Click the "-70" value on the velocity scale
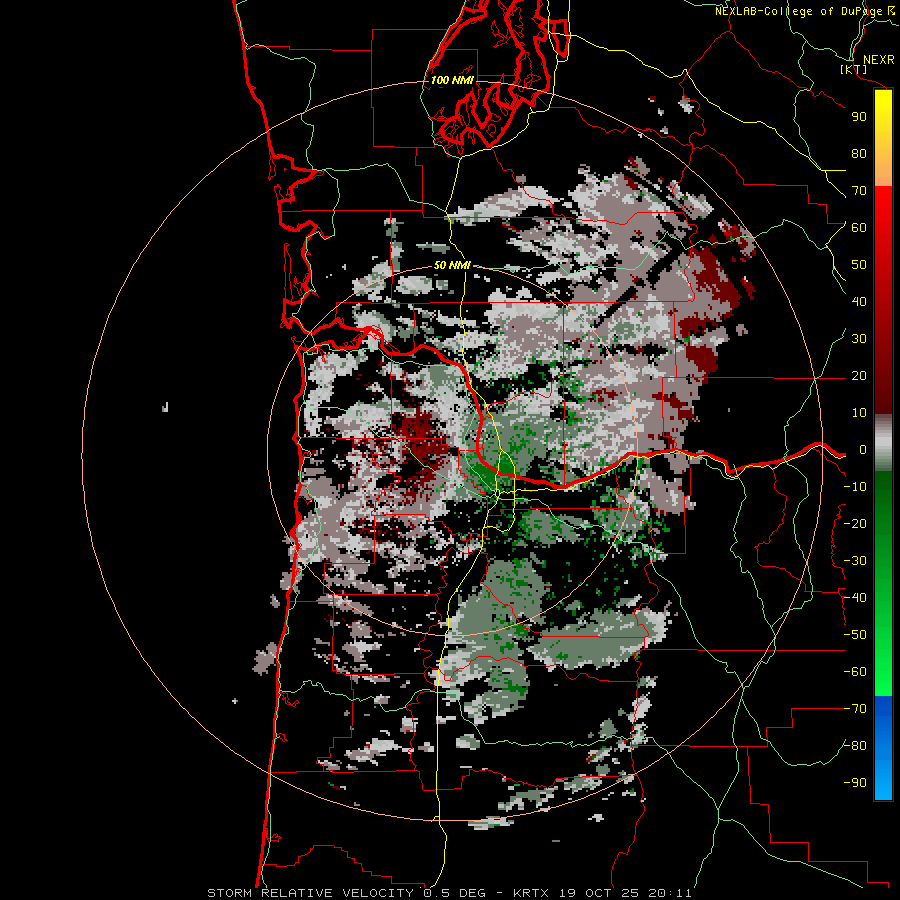This screenshot has width=900, height=900. [x=855, y=709]
